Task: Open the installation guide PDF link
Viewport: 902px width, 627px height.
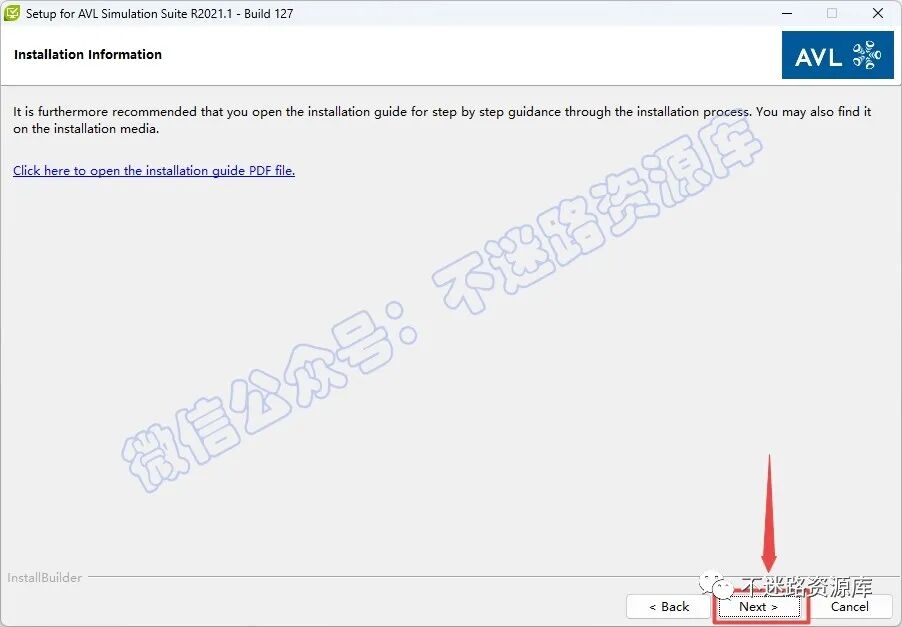Action: pyautogui.click(x=154, y=170)
